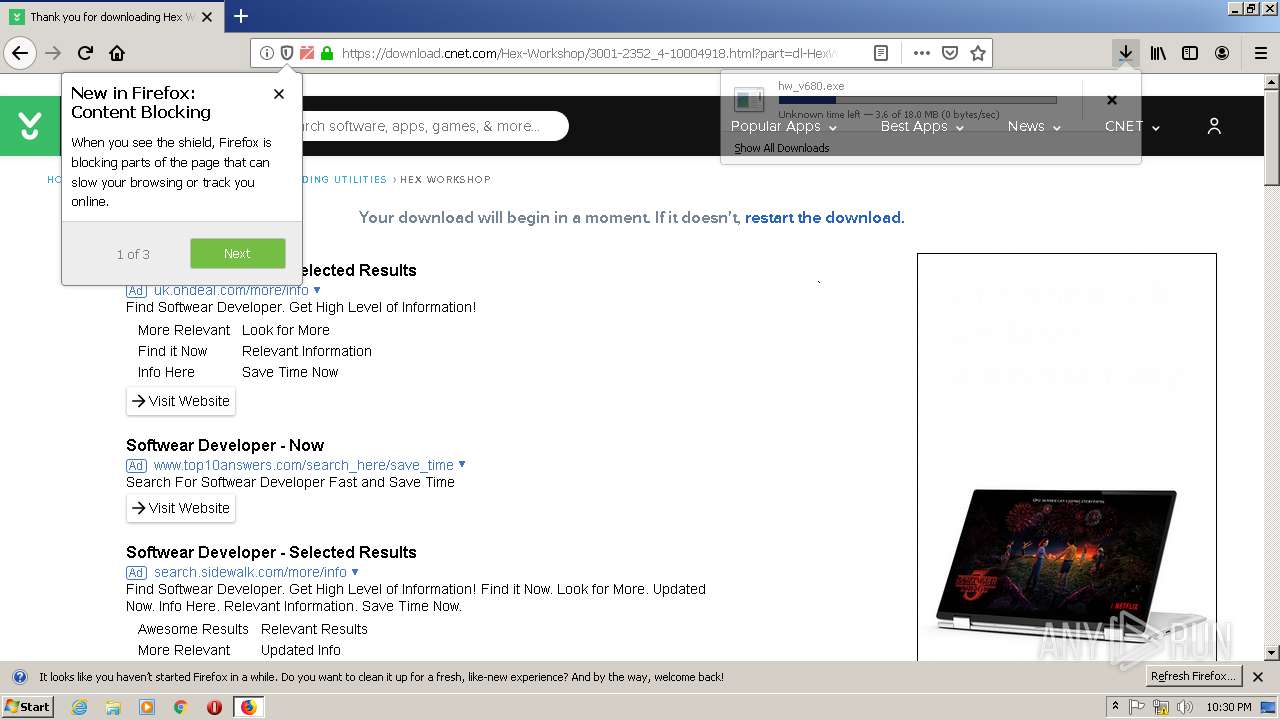Launch Internet Explorer from taskbar

click(79, 707)
